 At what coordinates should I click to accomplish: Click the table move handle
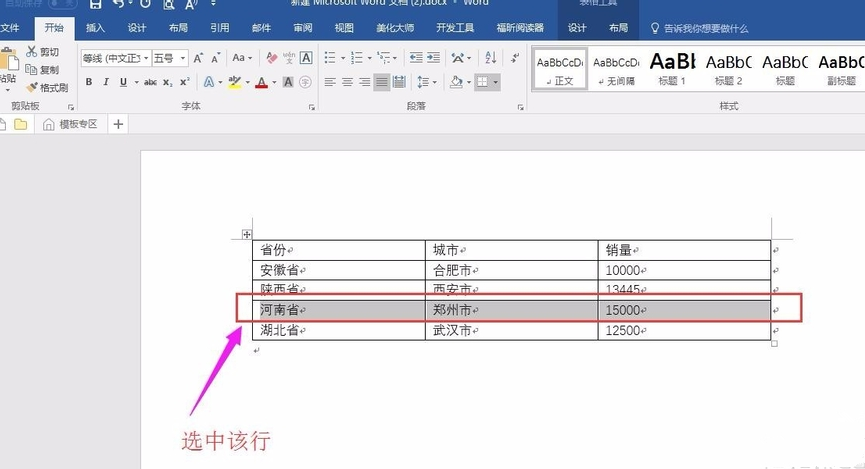247,234
